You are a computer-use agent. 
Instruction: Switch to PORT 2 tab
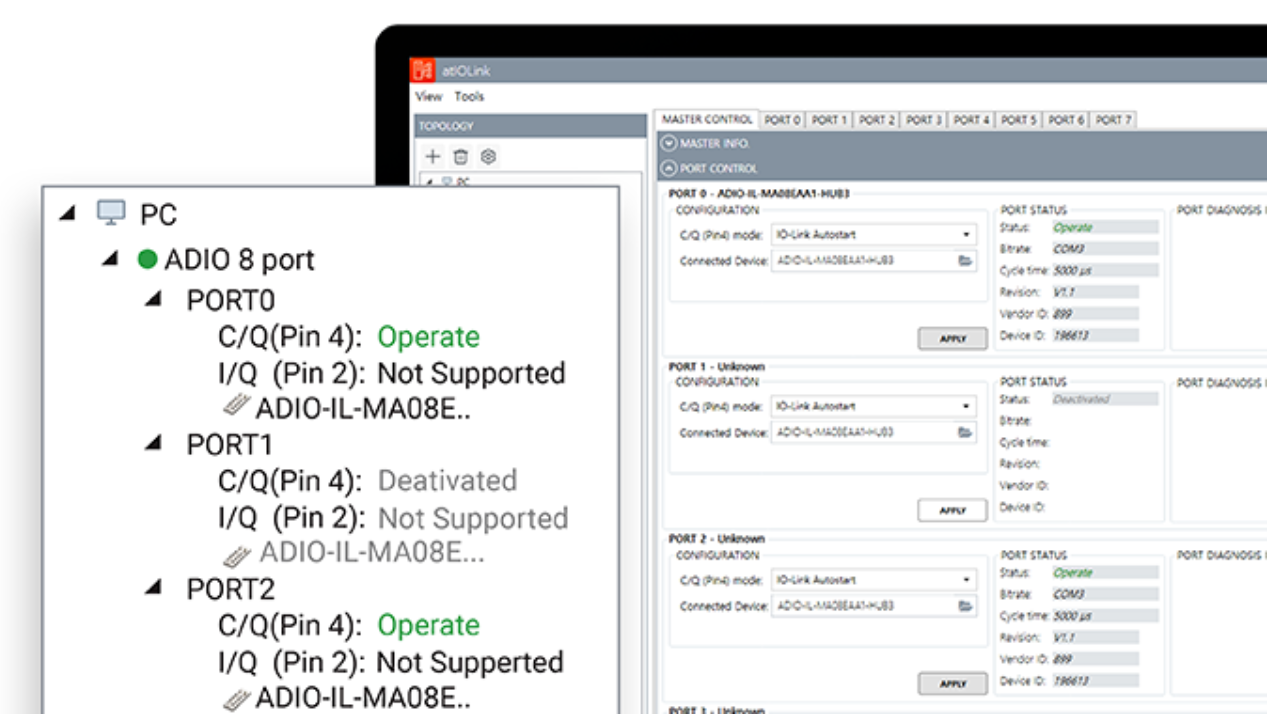pos(877,119)
